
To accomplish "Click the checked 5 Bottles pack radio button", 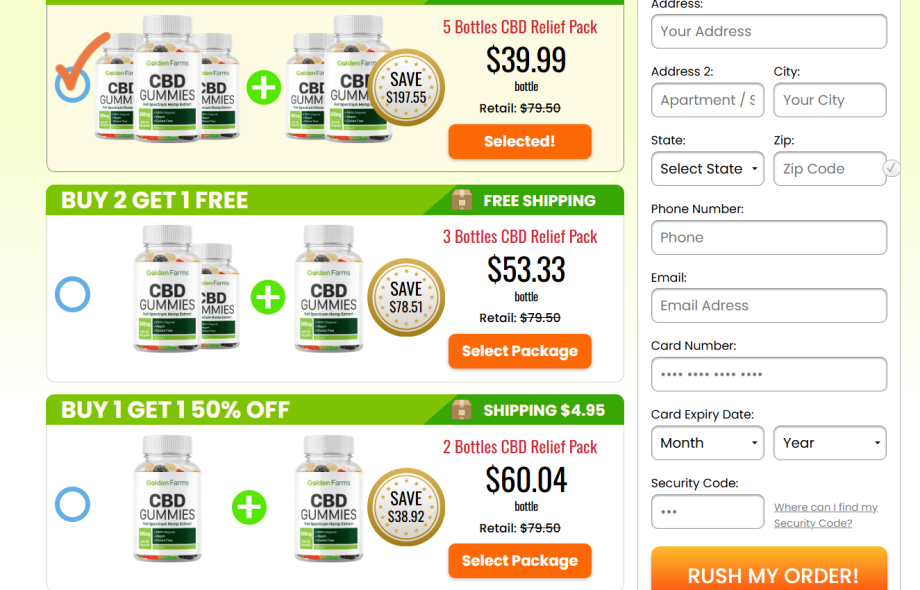I will 73,84.
